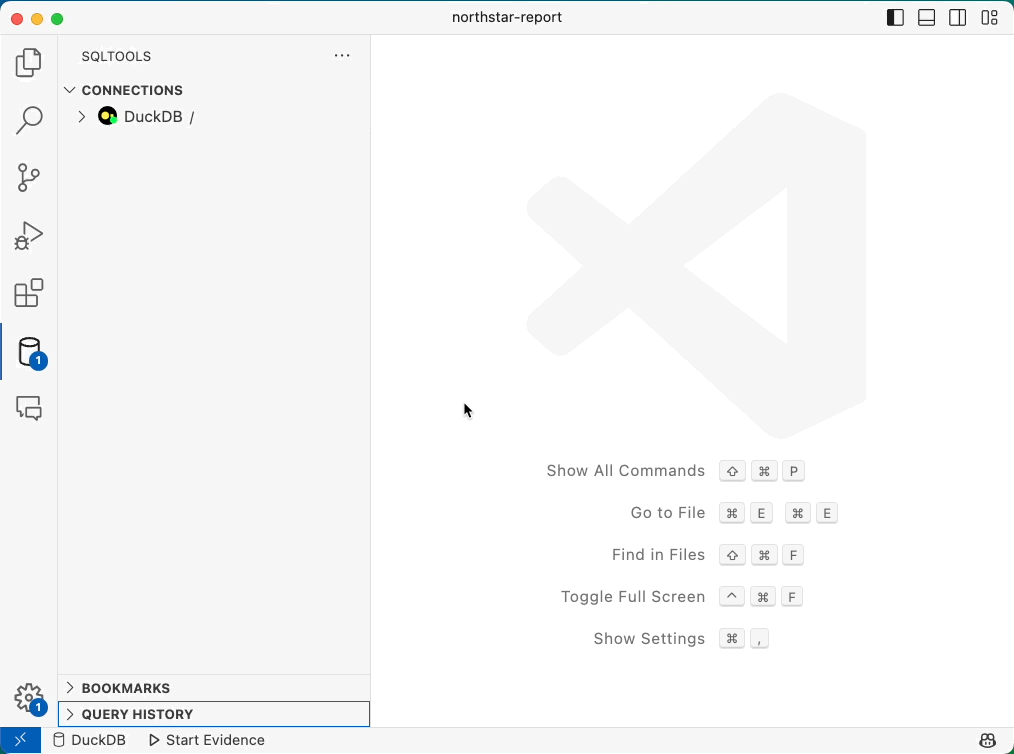Open the Manage gear menu
Viewport: 1014px width, 754px height.
(x=29, y=697)
